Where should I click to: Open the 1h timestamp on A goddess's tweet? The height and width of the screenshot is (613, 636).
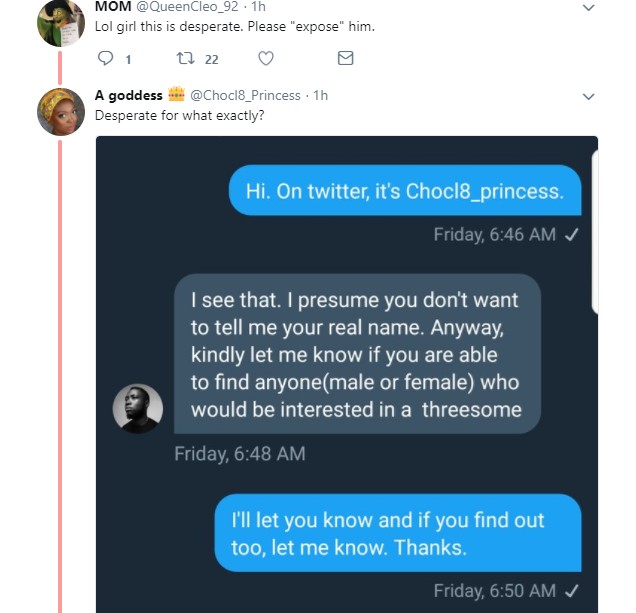pyautogui.click(x=320, y=95)
